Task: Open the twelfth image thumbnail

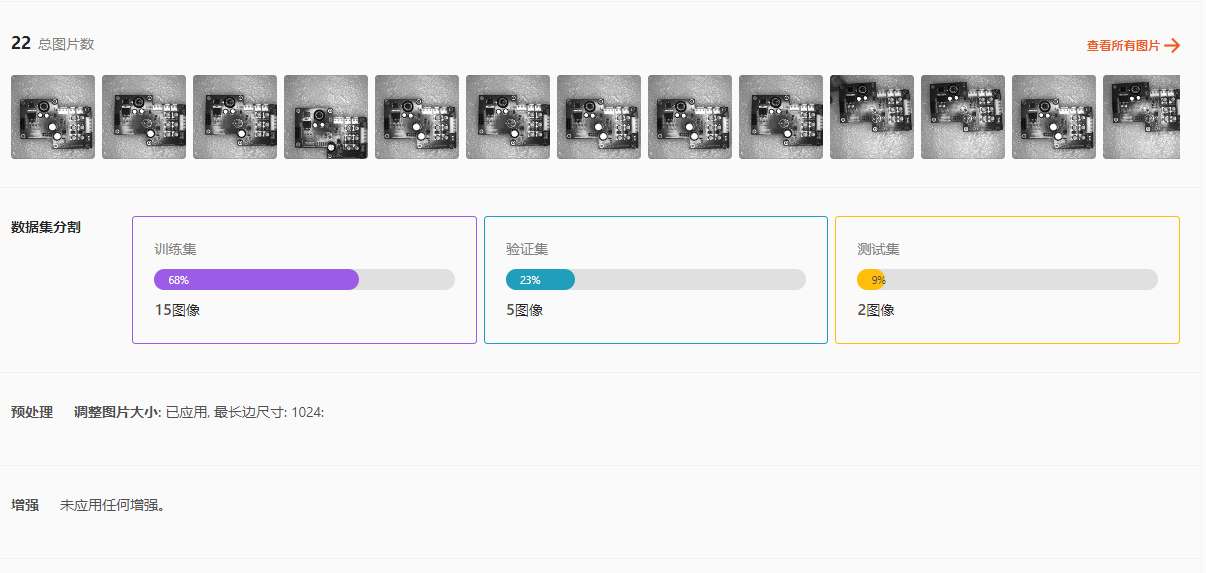Action: click(x=1054, y=117)
